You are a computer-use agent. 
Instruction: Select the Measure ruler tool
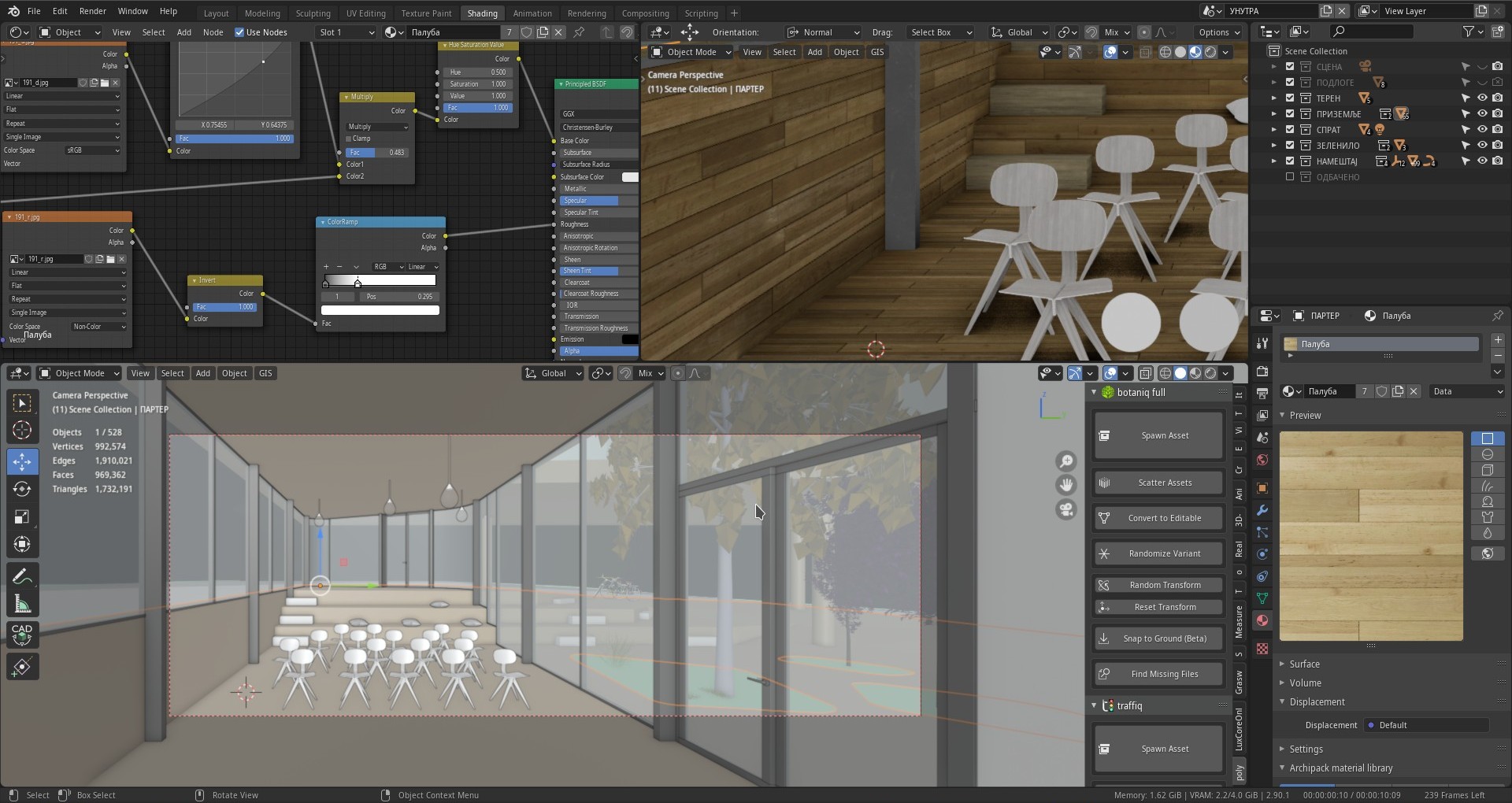pyautogui.click(x=22, y=604)
